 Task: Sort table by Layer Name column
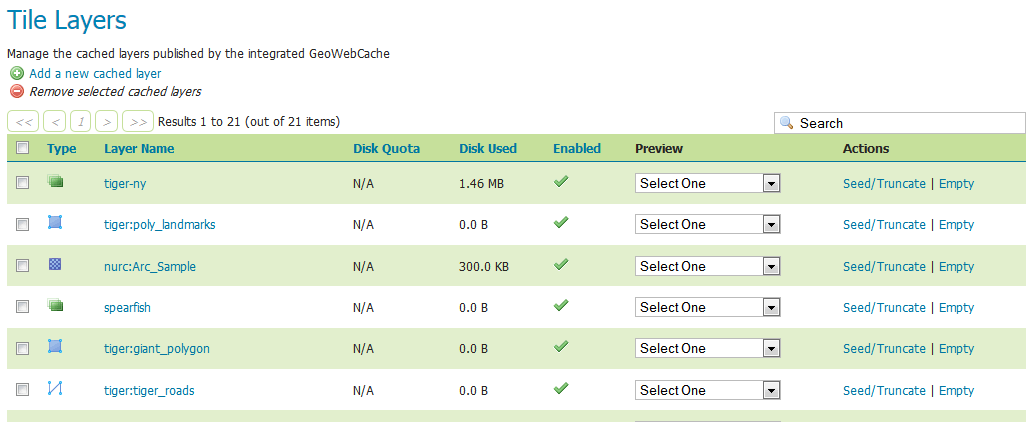[139, 148]
